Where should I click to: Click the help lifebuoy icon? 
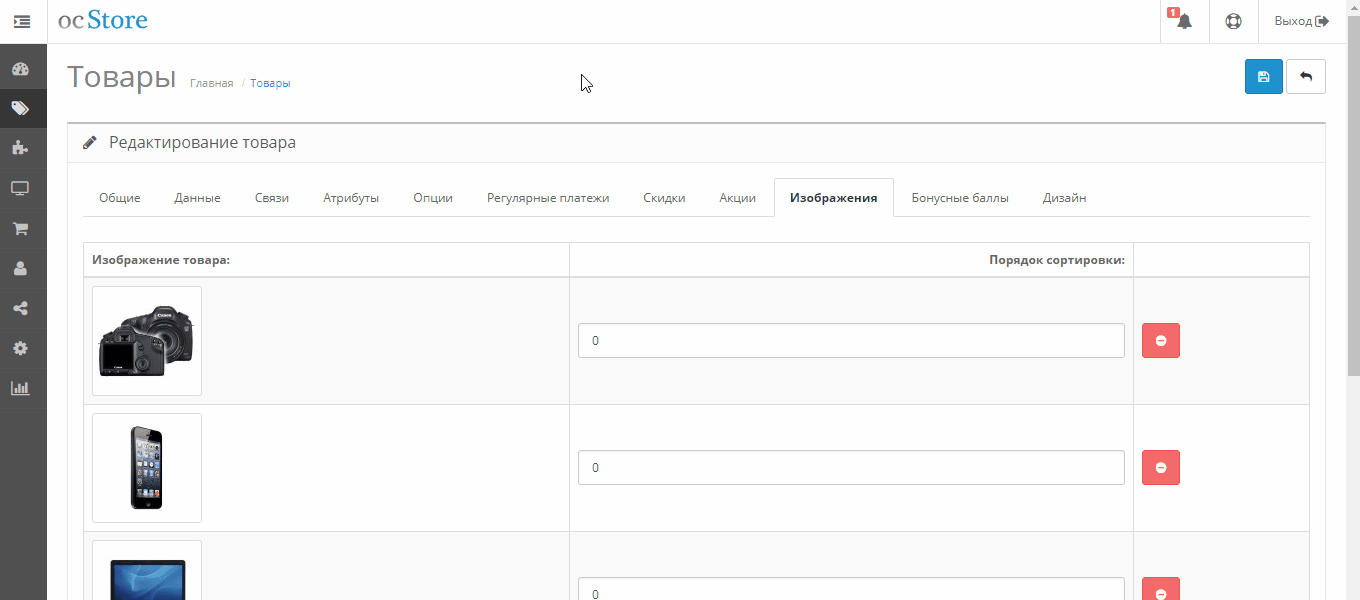click(1233, 21)
